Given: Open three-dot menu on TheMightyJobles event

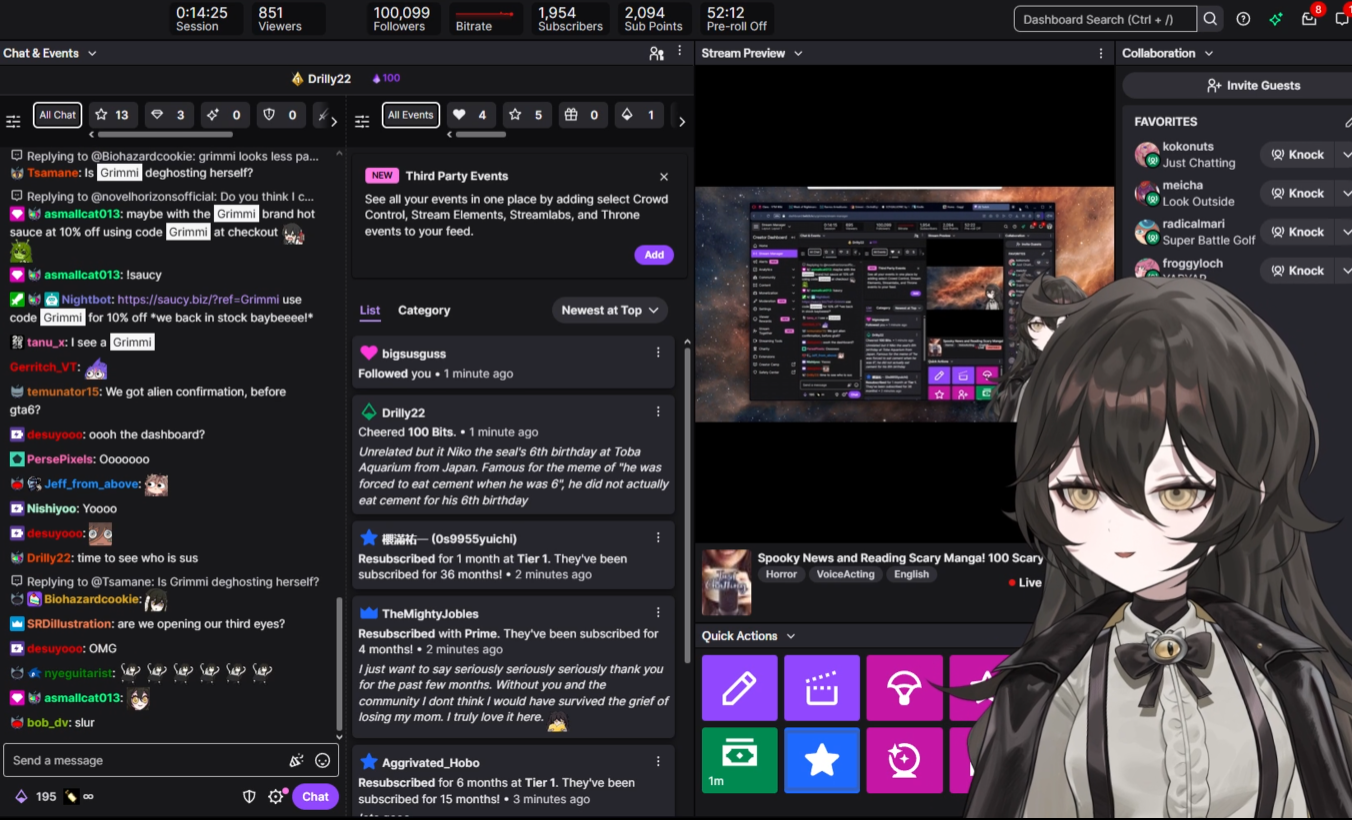Looking at the screenshot, I should coord(658,612).
